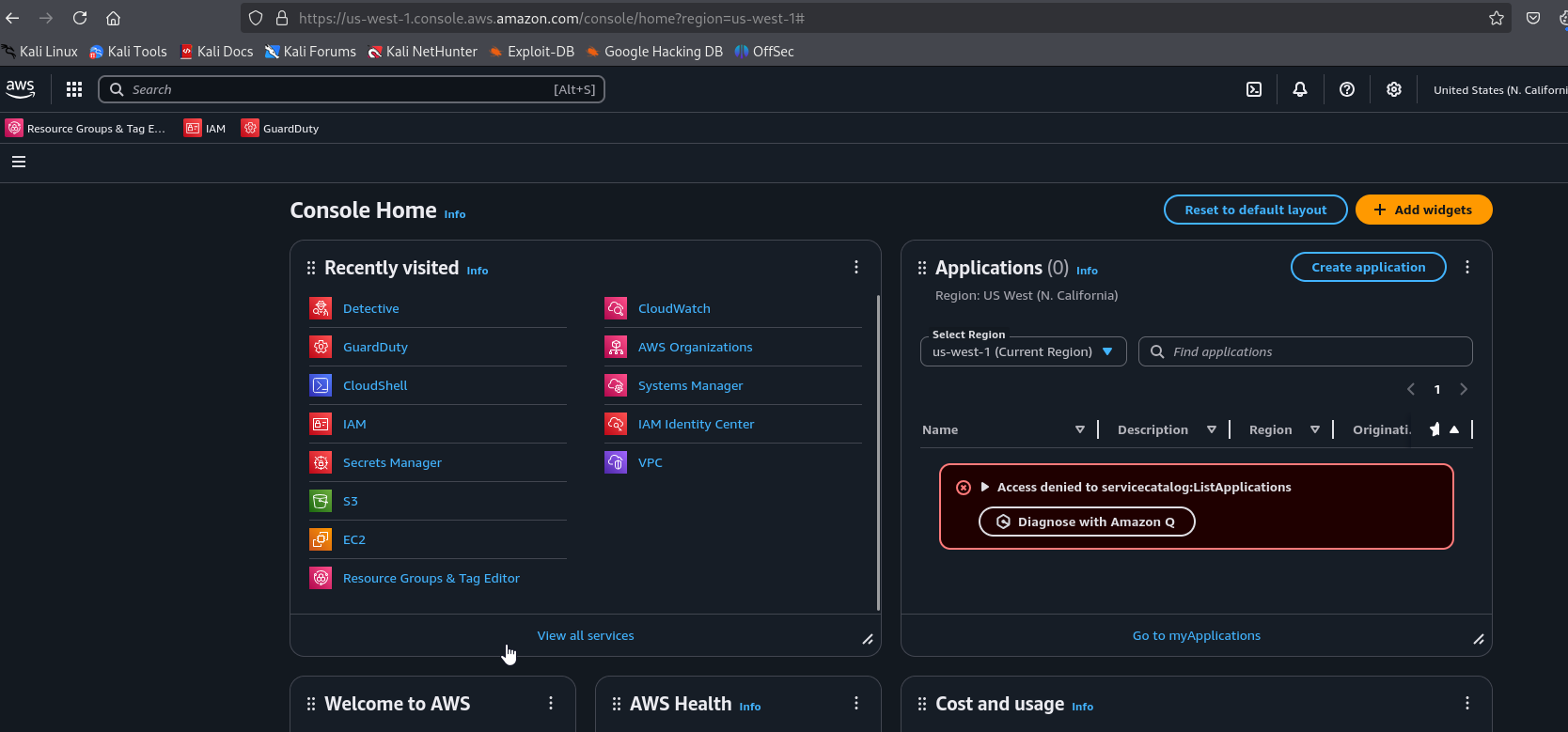1568x732 pixels.
Task: Click the AWS Search input field
Action: pos(352,89)
